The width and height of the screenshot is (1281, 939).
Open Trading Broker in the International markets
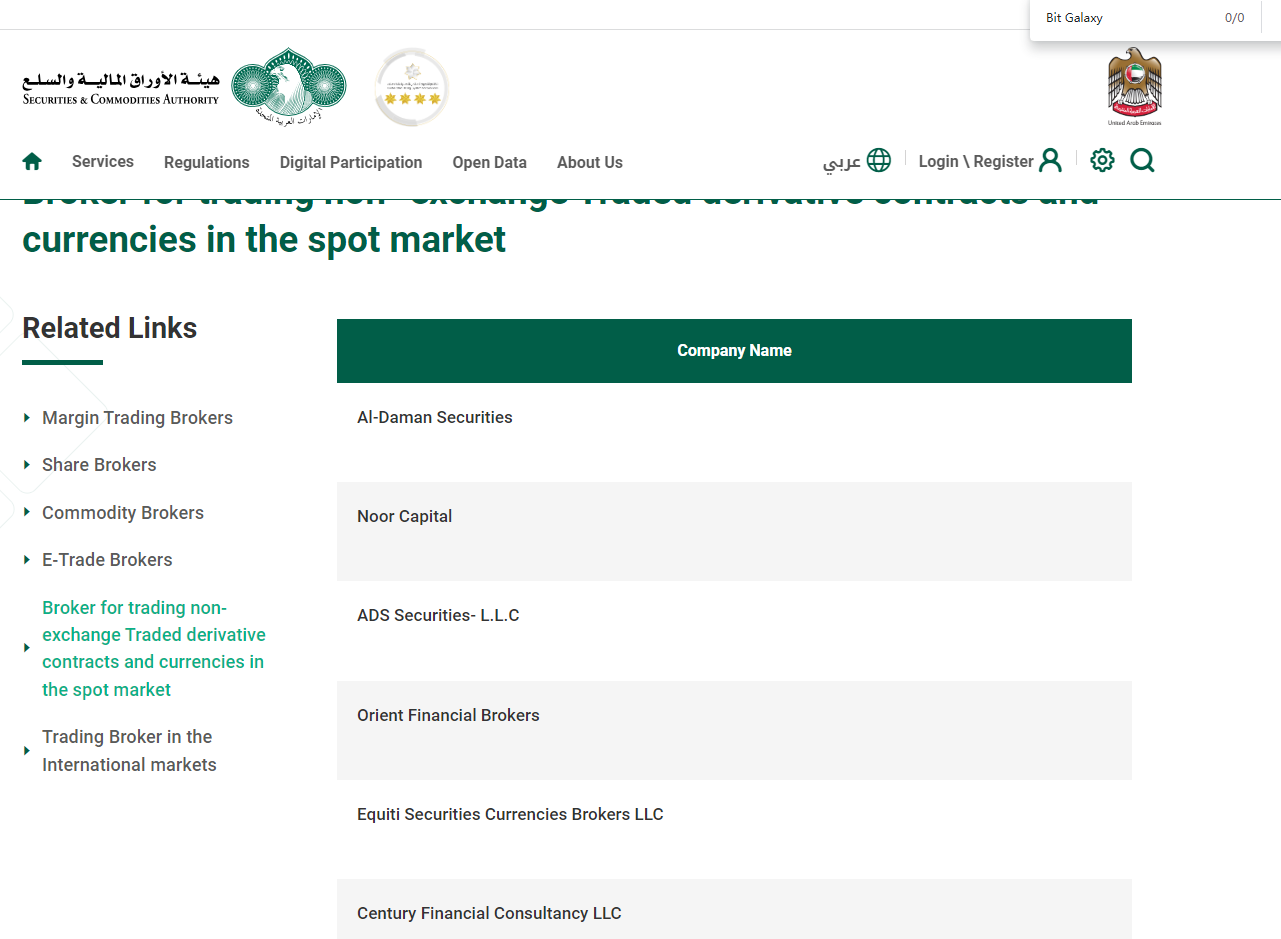point(129,750)
